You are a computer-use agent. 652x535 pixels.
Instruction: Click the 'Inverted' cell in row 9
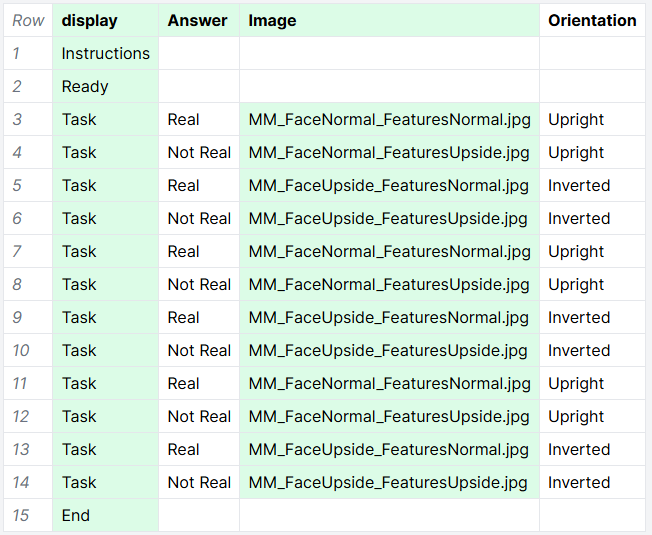coord(592,317)
